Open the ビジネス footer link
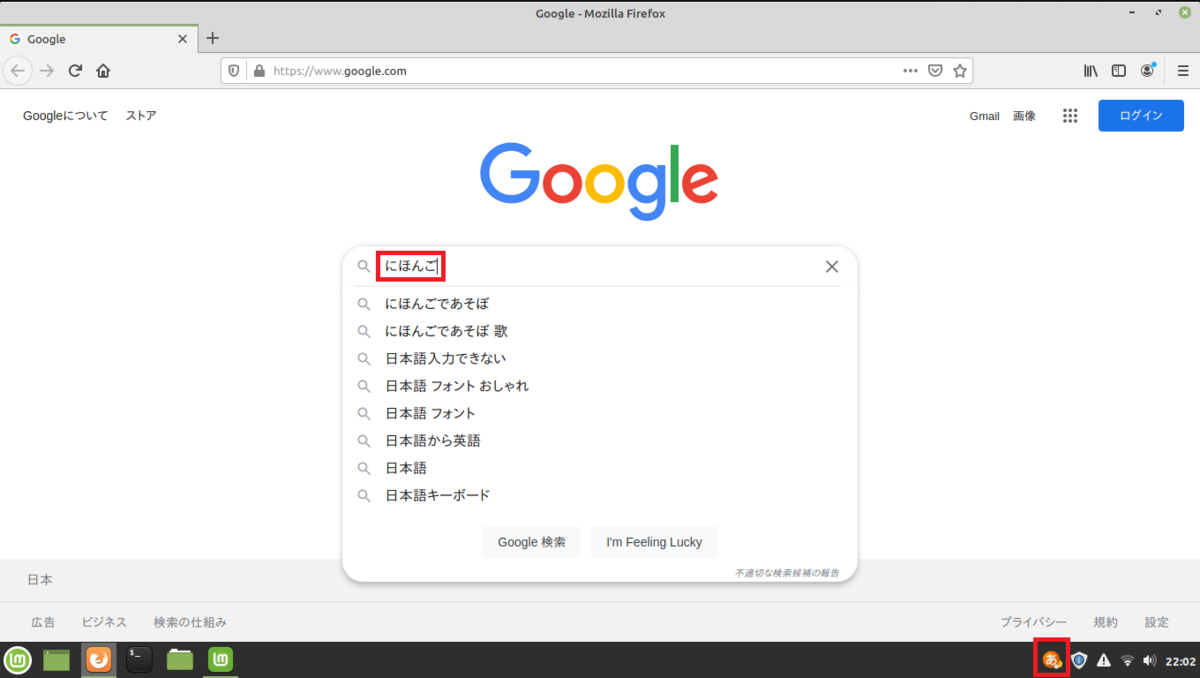This screenshot has height=678, width=1200. click(x=104, y=622)
